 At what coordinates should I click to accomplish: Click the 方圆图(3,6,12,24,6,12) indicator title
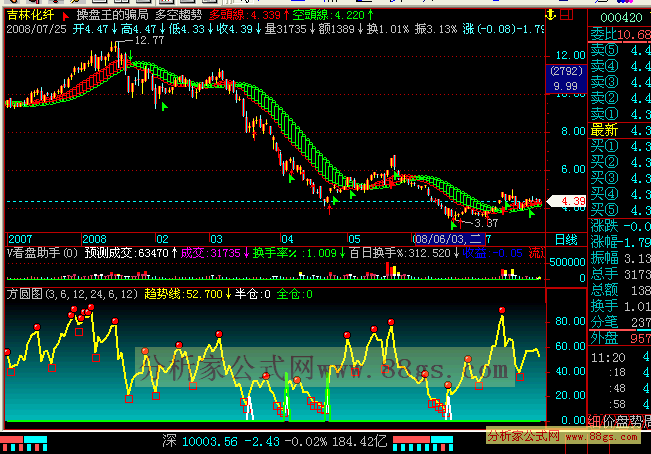[72, 294]
